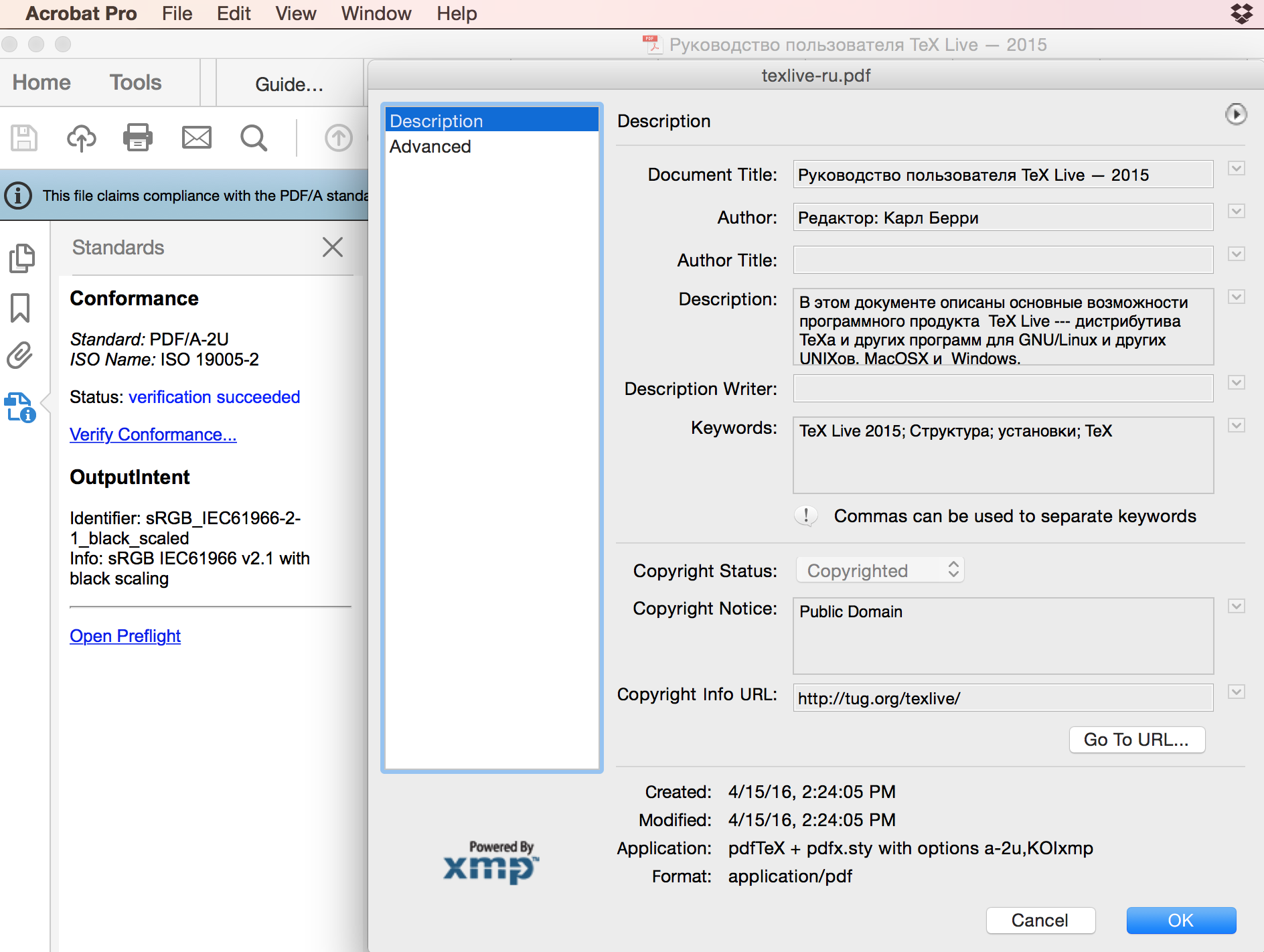Open the Attachments paperclip icon
Image resolution: width=1264 pixels, height=952 pixels.
click(x=20, y=355)
